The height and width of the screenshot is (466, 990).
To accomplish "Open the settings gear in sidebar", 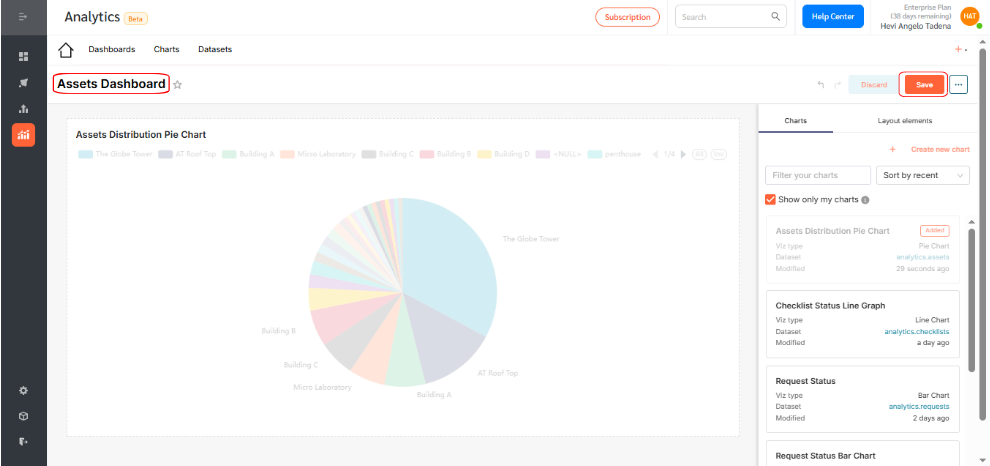I will 23,390.
